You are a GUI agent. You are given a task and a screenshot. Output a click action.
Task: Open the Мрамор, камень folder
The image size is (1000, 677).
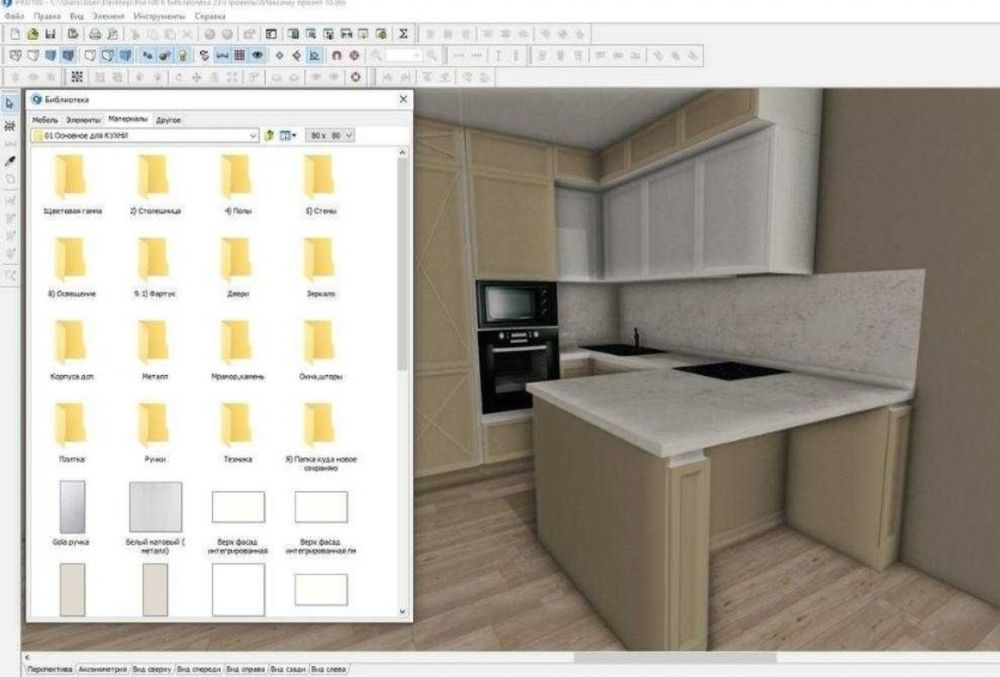pos(237,349)
